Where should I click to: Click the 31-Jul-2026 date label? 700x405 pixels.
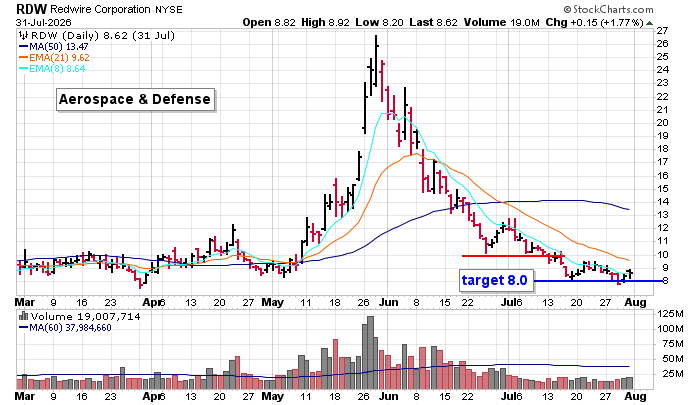pyautogui.click(x=43, y=22)
